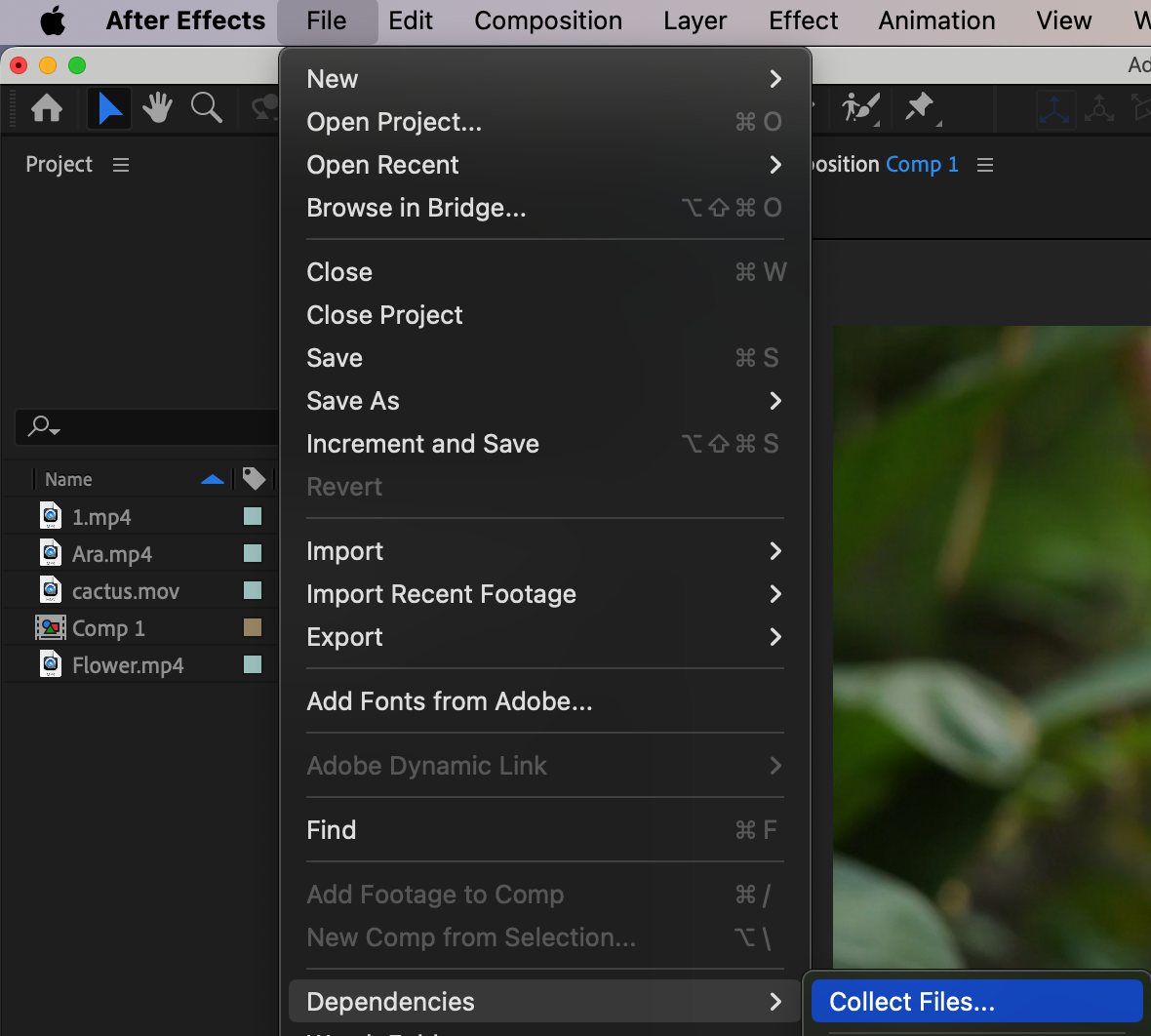Click the Comp 1 composition tab link
The width and height of the screenshot is (1151, 1036).
922,165
